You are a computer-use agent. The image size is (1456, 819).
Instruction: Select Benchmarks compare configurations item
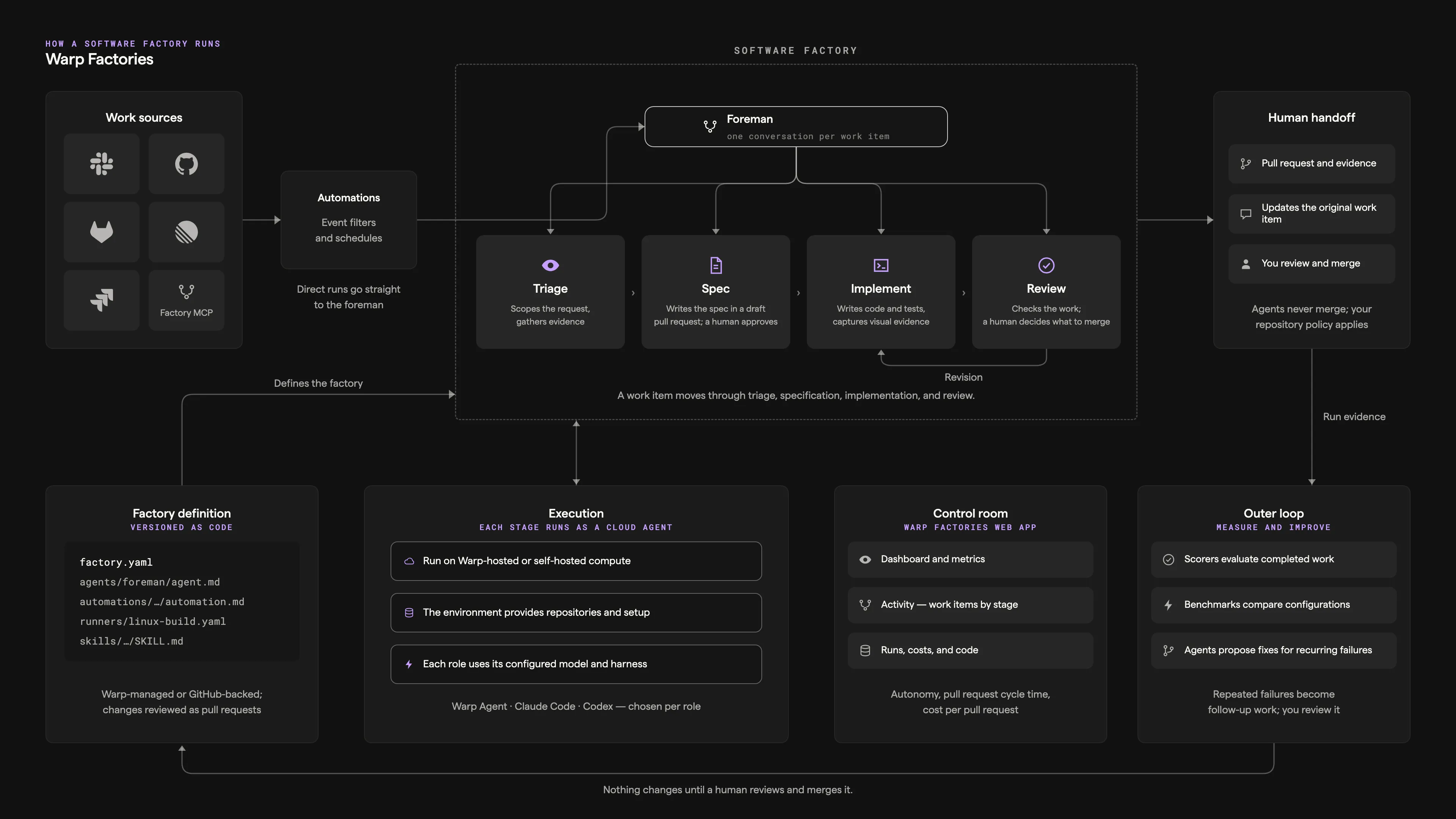pyautogui.click(x=1274, y=605)
